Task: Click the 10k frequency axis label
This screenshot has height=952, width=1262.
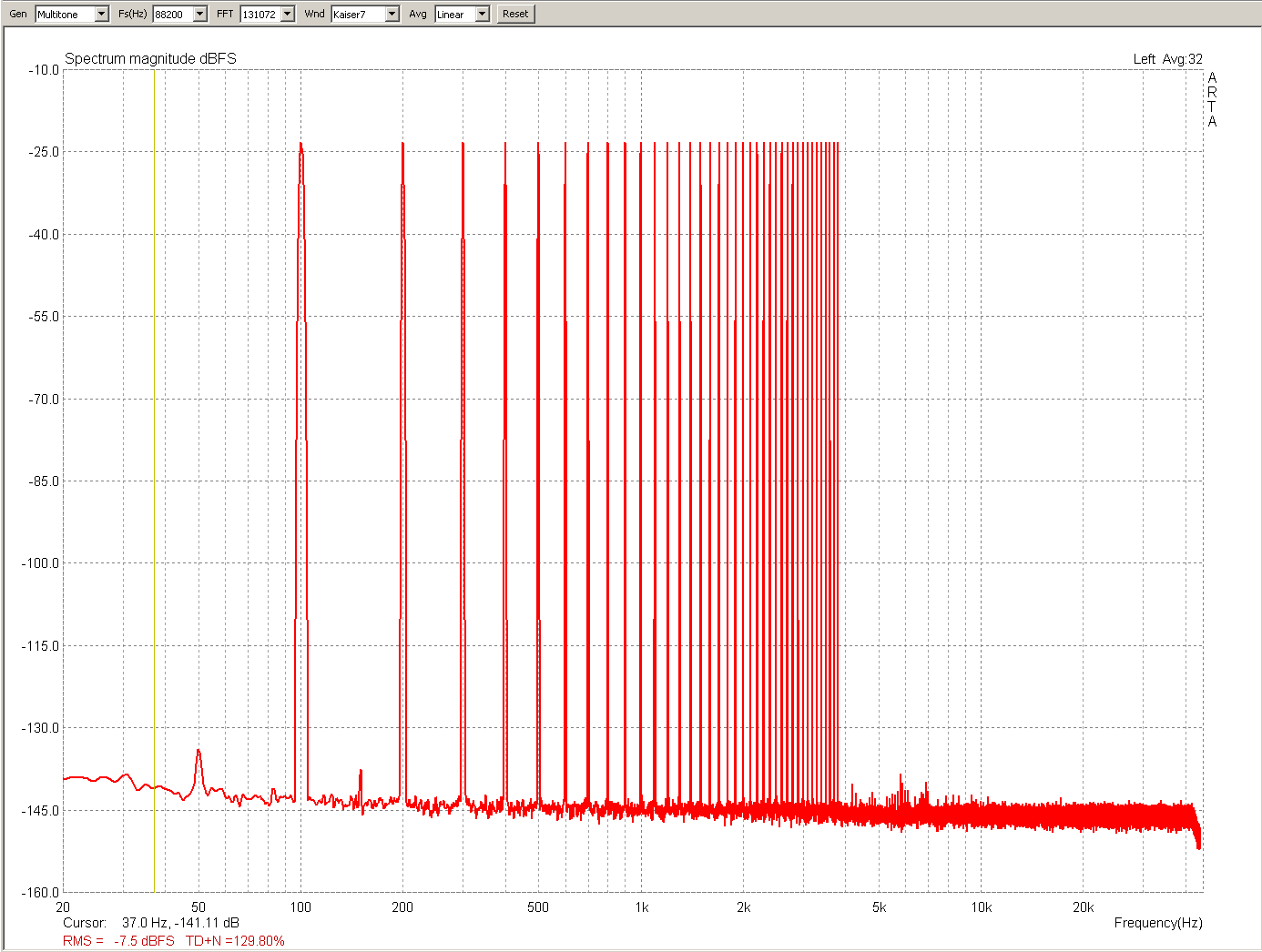Action: point(981,907)
